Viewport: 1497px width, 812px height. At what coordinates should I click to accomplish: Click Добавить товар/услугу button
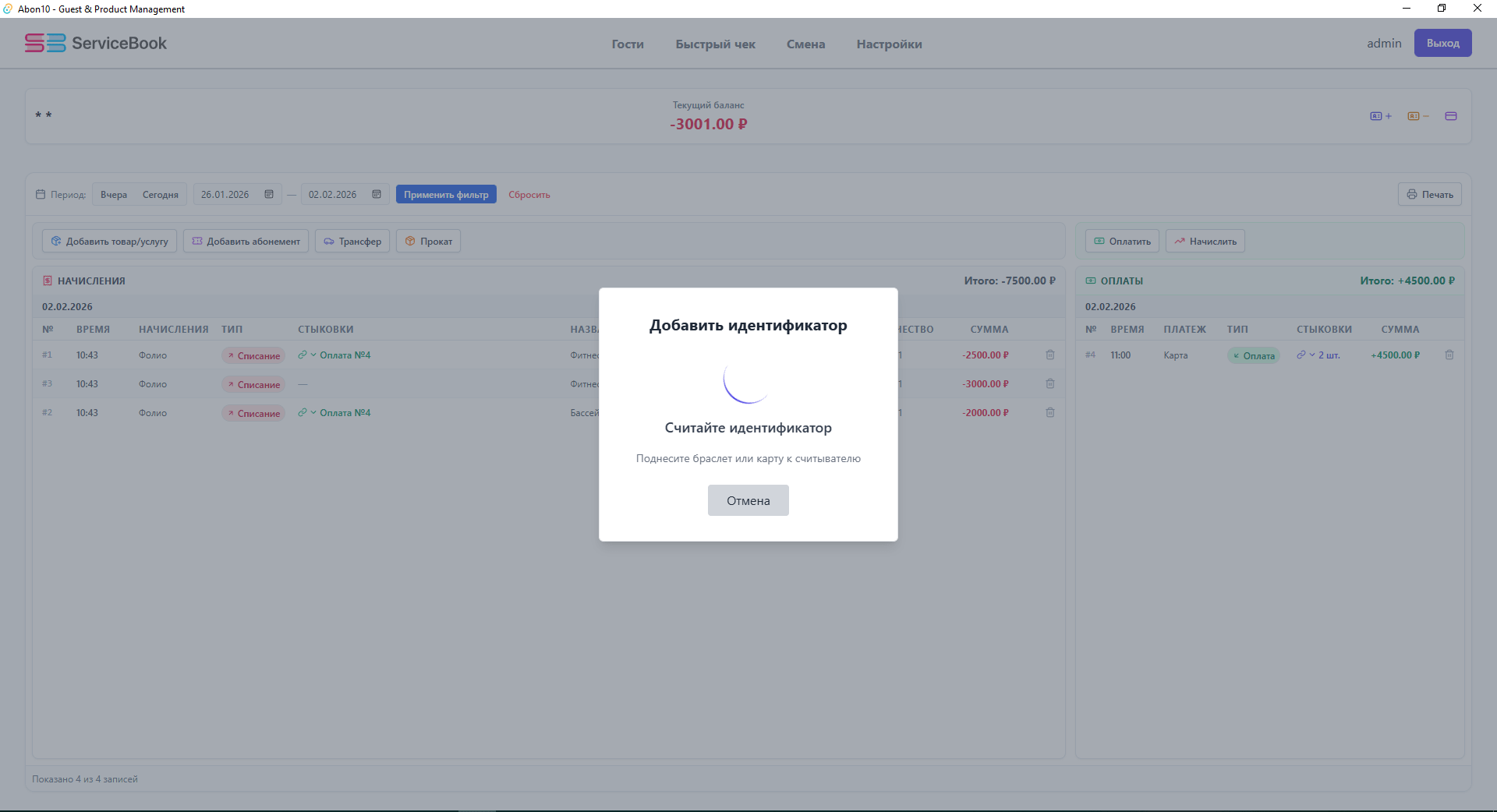tap(110, 242)
